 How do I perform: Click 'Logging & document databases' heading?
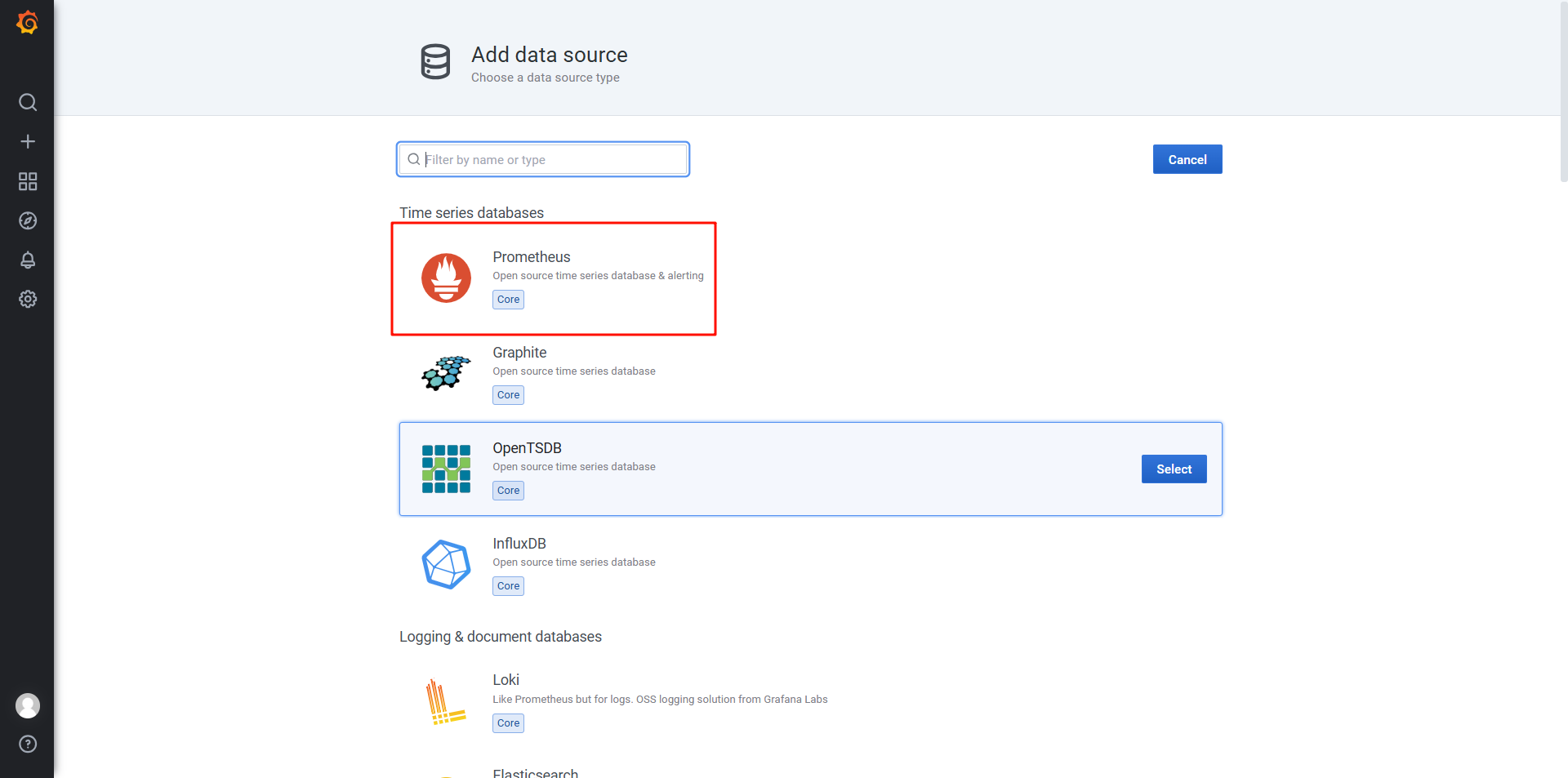coord(501,637)
